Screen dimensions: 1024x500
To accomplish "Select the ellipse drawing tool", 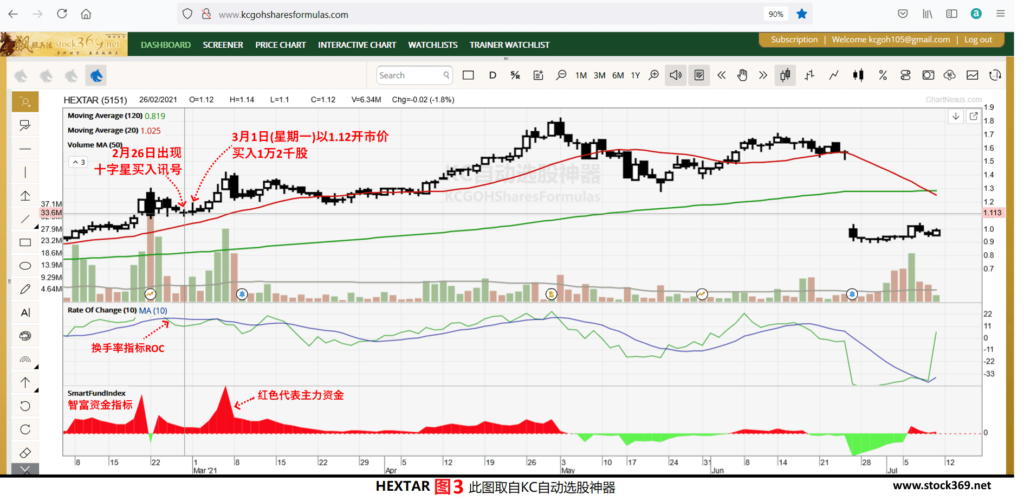I will point(25,266).
